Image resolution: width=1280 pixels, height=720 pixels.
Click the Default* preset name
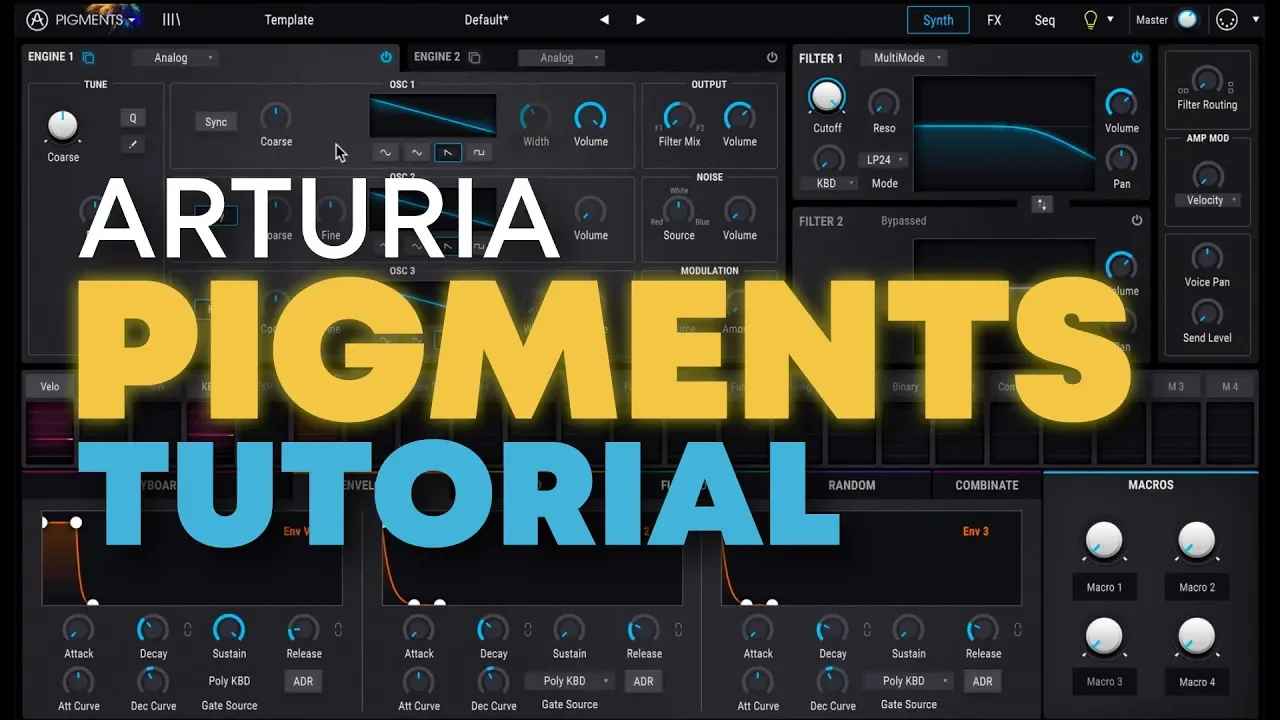[x=487, y=20]
